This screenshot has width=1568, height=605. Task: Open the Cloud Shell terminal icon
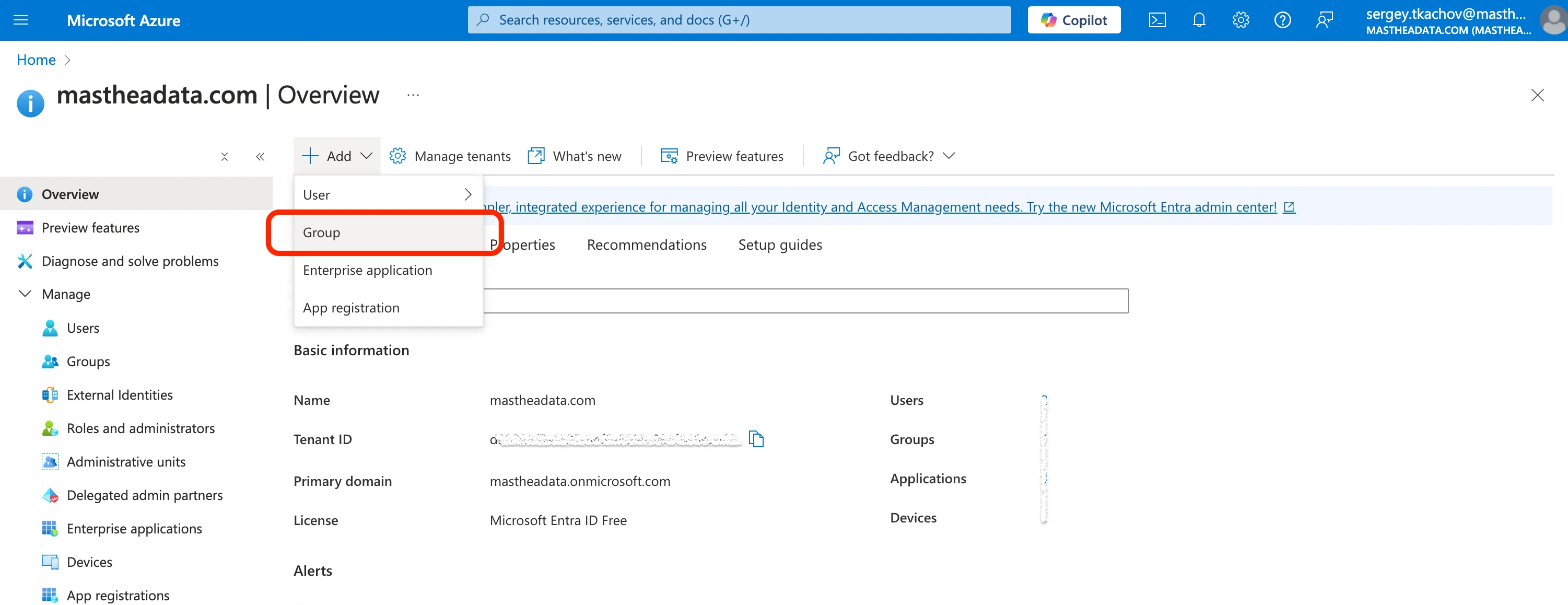tap(1156, 20)
